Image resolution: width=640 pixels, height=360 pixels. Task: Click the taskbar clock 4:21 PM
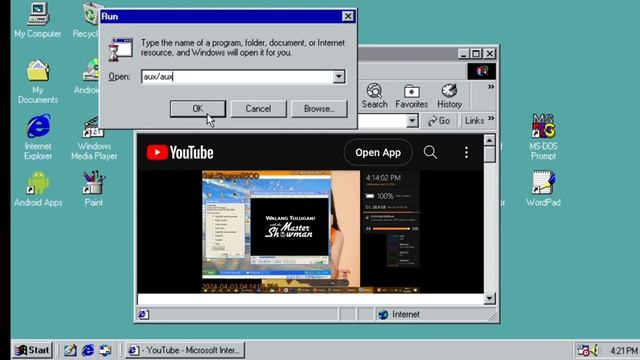coord(624,351)
